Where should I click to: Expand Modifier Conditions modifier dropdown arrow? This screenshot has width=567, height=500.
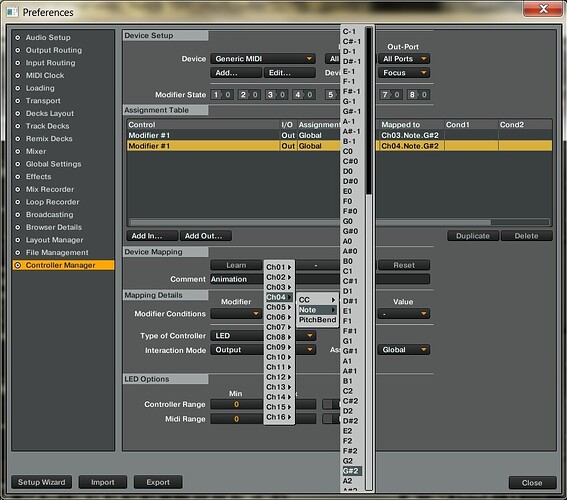point(256,313)
